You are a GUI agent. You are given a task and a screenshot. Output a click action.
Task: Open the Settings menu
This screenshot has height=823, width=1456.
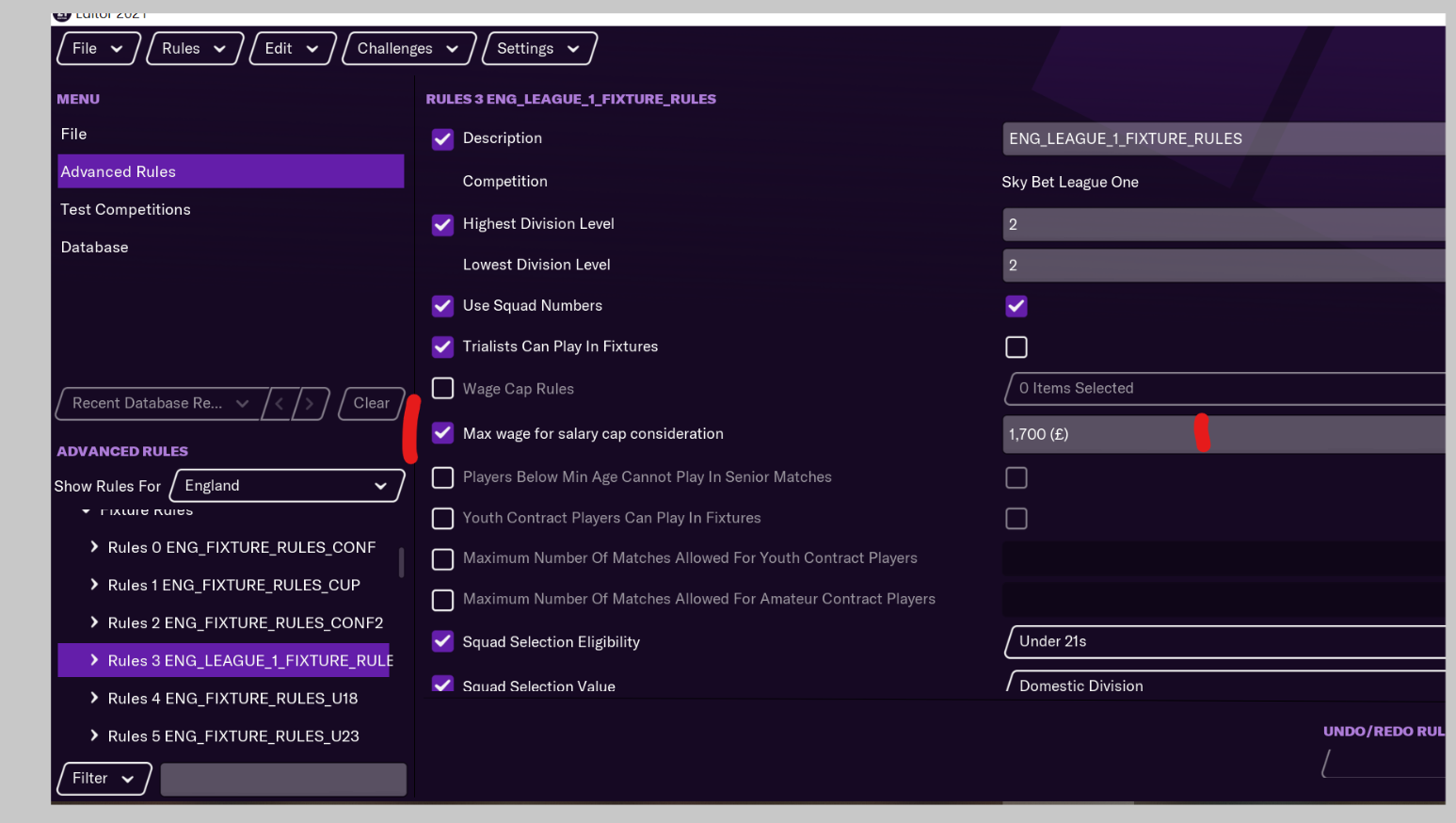point(538,49)
